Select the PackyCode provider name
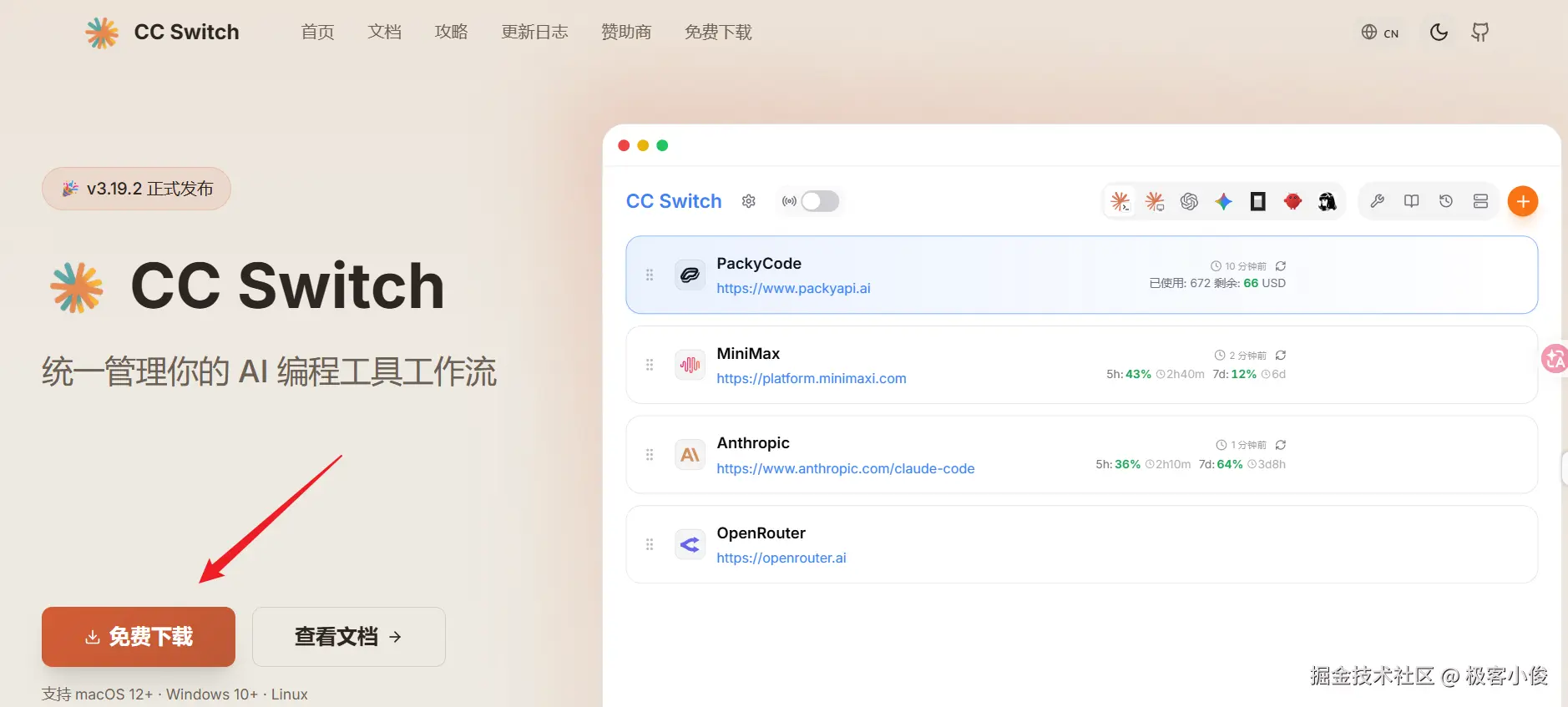The width and height of the screenshot is (1568, 707). 759,264
